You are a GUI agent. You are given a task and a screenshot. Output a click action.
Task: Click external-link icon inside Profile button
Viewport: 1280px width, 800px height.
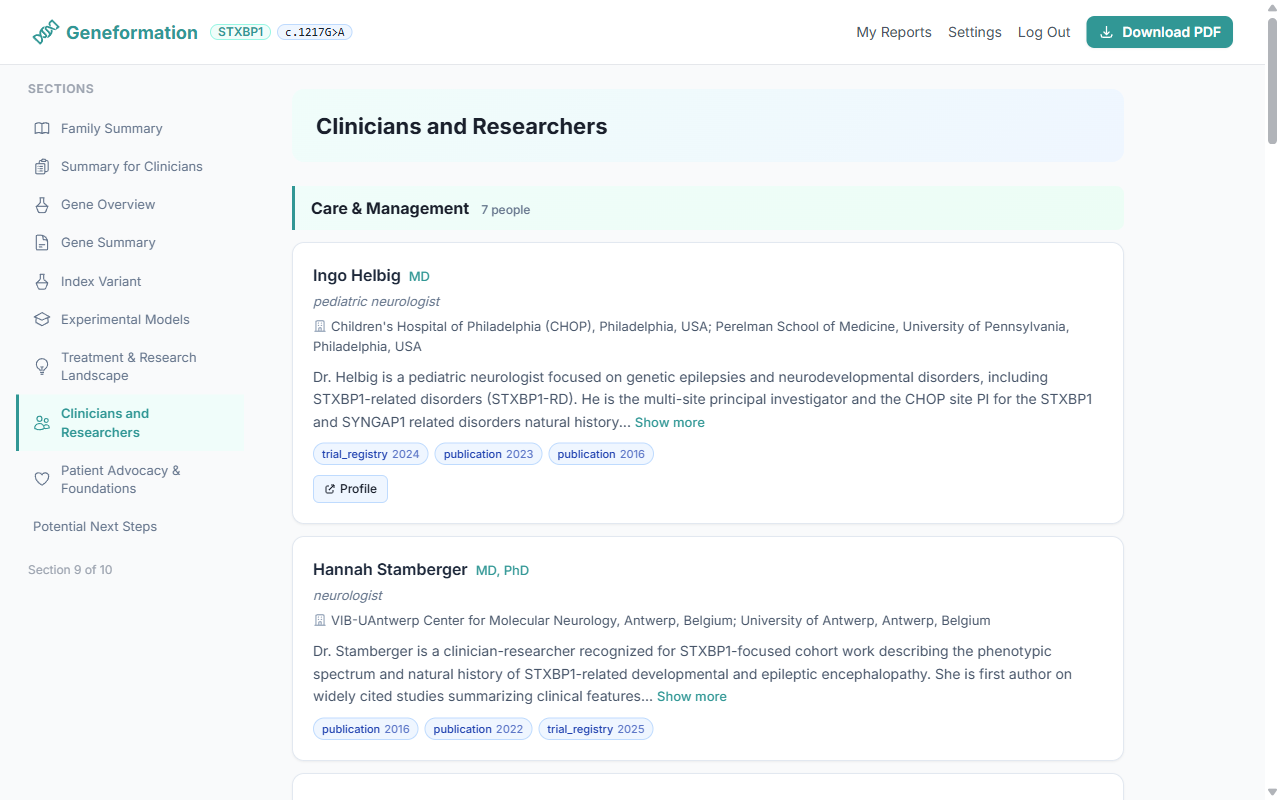click(331, 488)
